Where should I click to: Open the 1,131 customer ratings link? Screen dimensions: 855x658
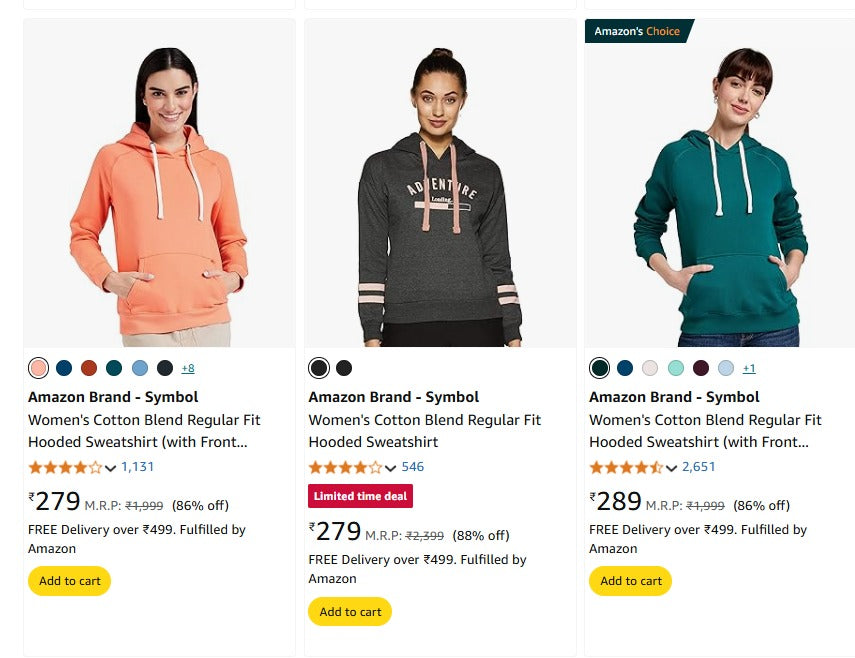[138, 467]
